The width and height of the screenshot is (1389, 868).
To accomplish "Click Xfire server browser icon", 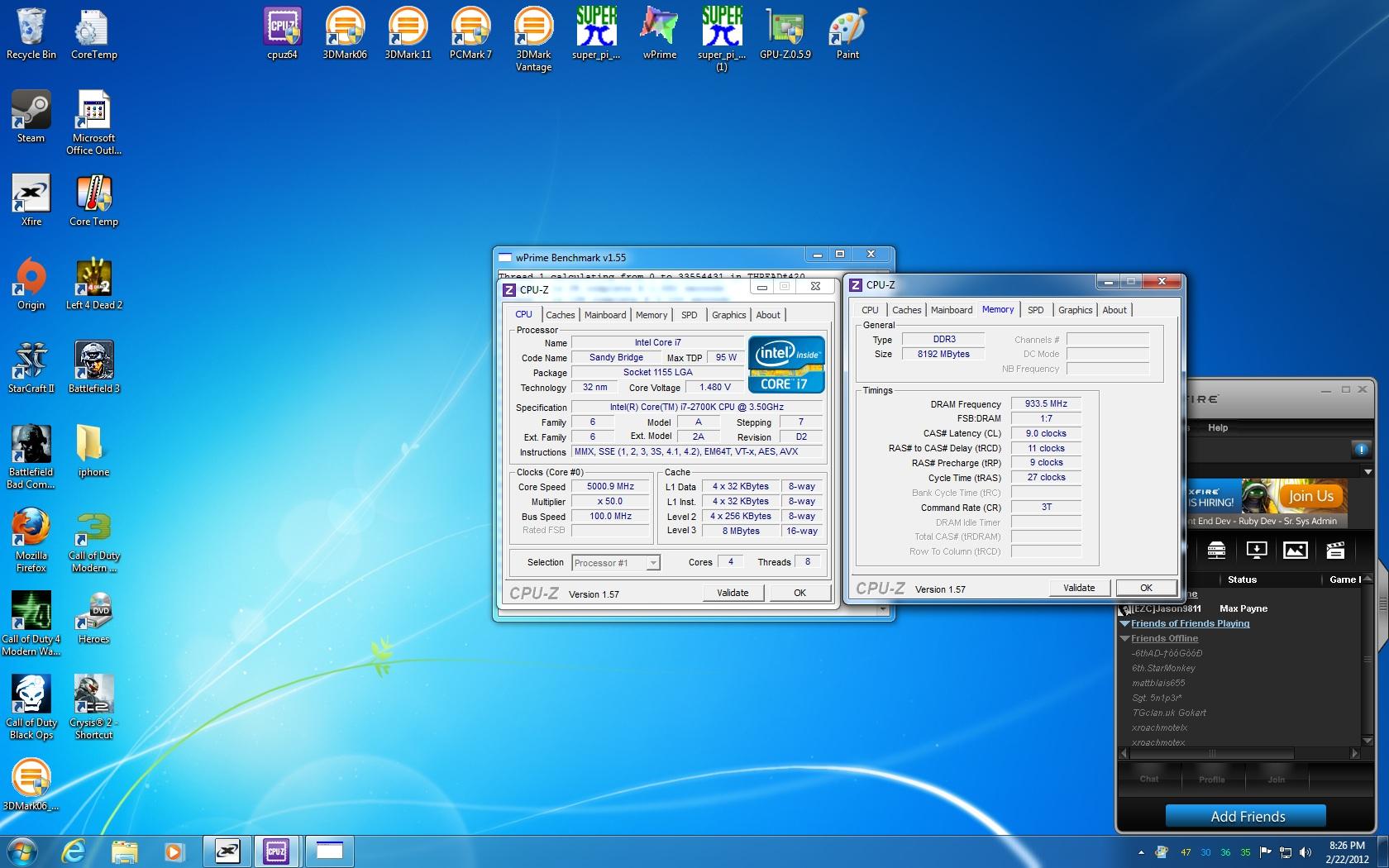I will click(1216, 550).
